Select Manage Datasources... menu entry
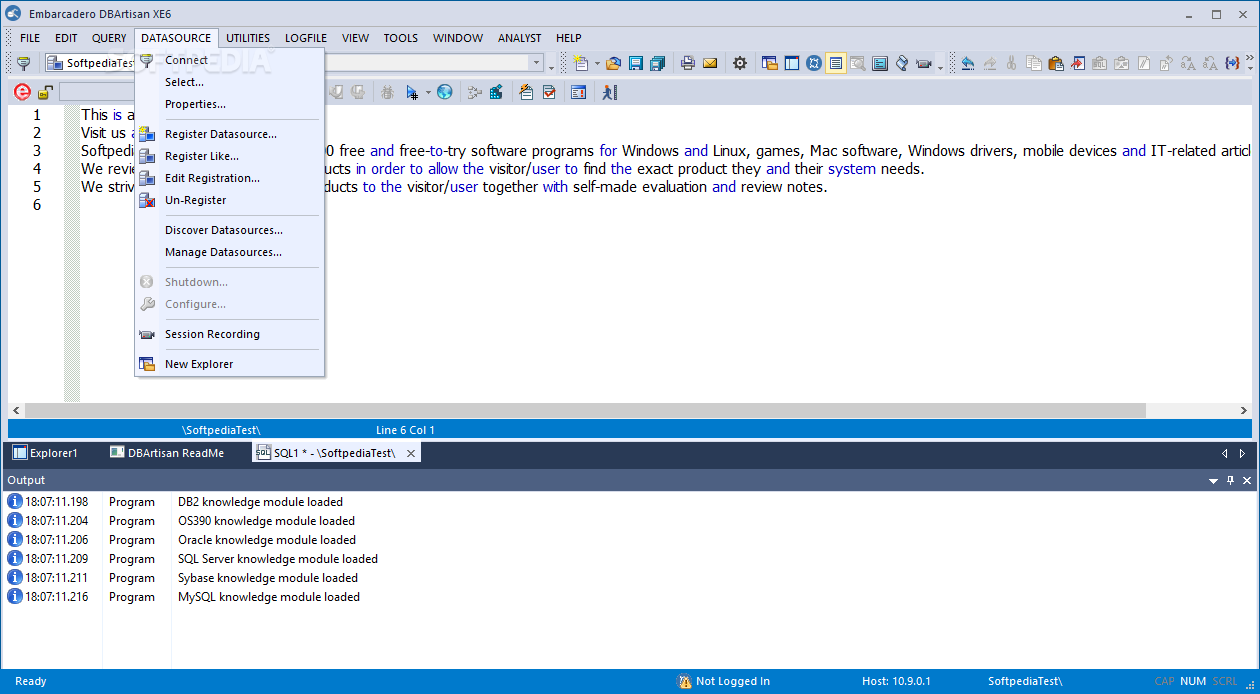The image size is (1260, 694). click(229, 252)
